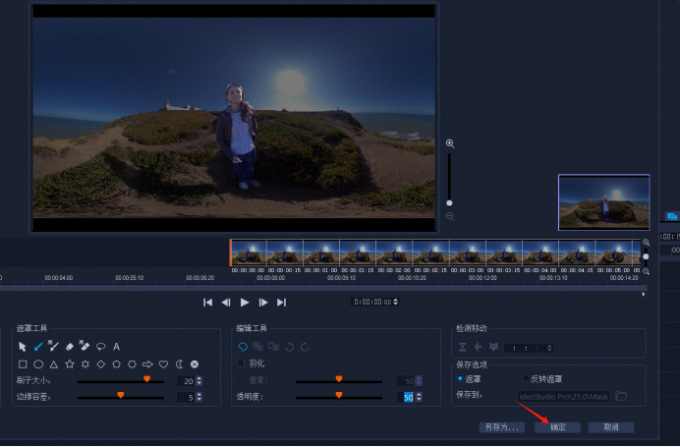The image size is (680, 447).
Task: Choose the six-point star shape mask
Action: point(85,364)
